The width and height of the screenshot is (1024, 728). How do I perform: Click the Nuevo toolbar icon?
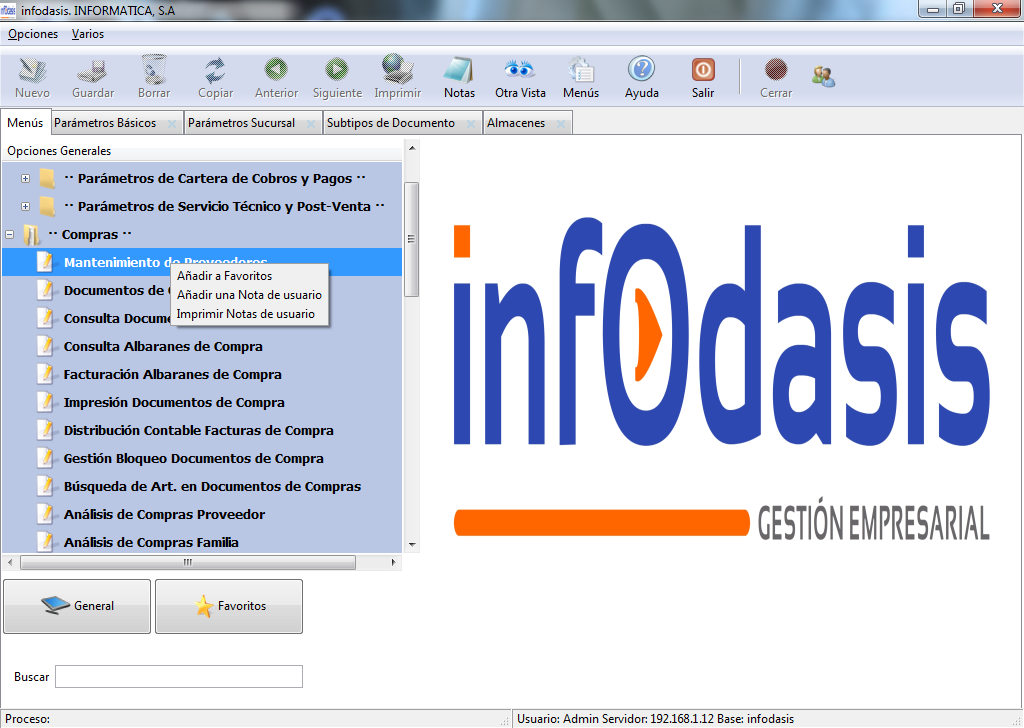pos(32,70)
